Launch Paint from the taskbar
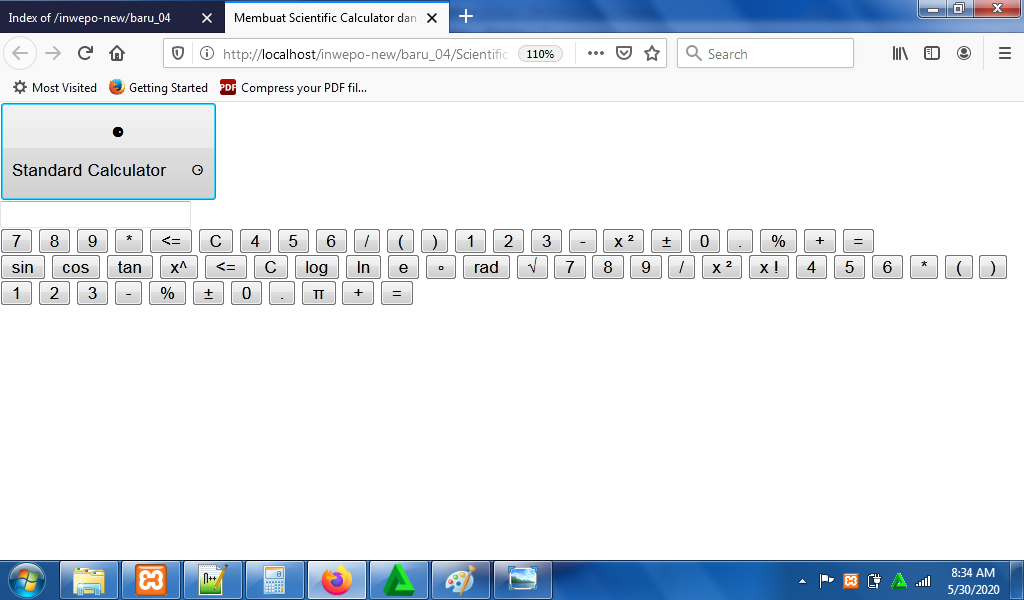Image resolution: width=1024 pixels, height=600 pixels. pos(460,580)
